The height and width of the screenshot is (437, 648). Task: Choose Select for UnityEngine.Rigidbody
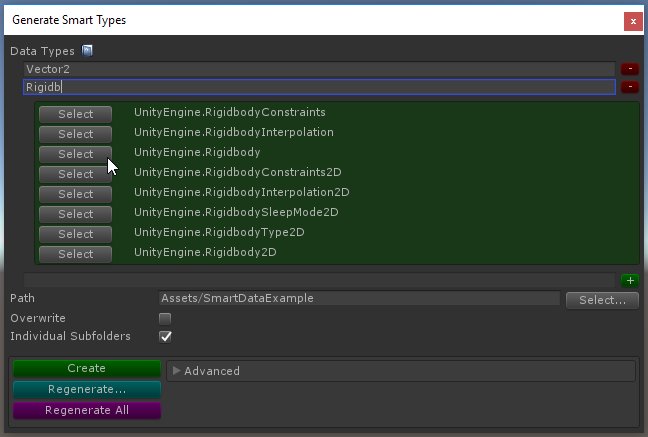[x=76, y=154]
